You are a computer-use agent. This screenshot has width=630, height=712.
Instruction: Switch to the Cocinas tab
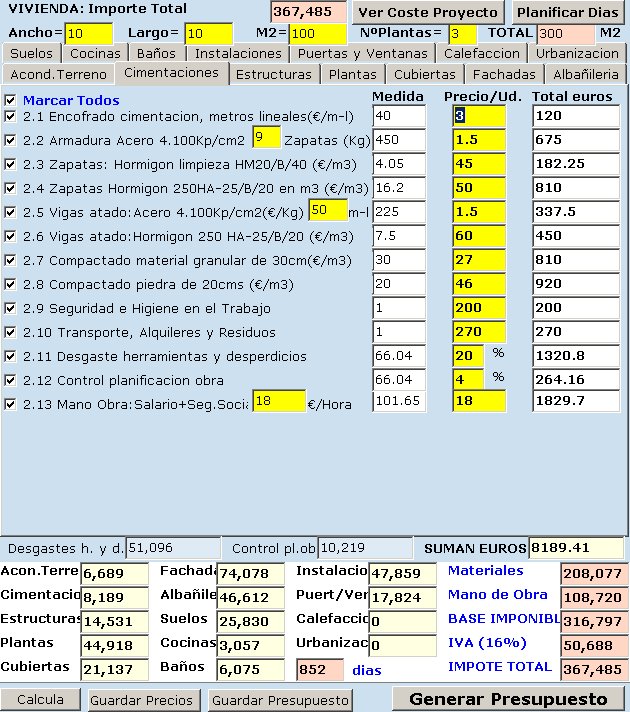click(95, 54)
